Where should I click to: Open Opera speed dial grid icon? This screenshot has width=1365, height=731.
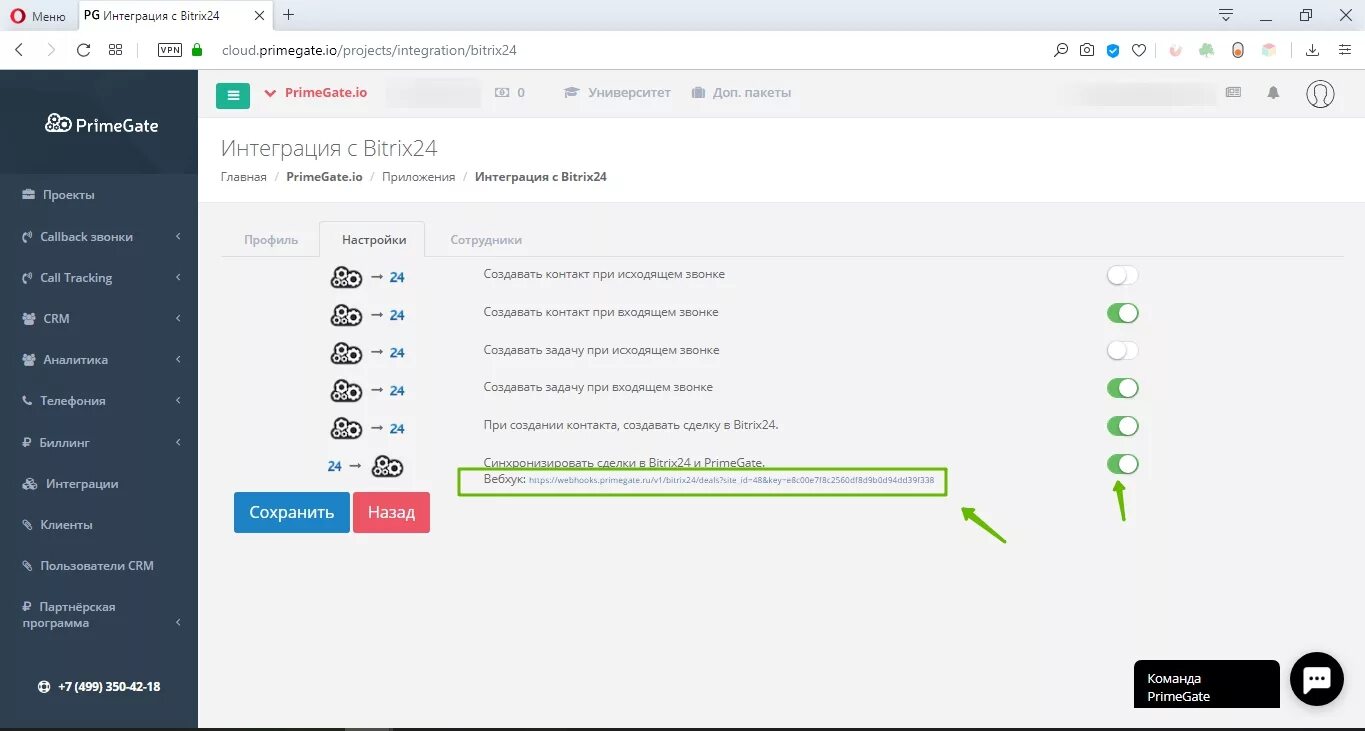tap(116, 49)
